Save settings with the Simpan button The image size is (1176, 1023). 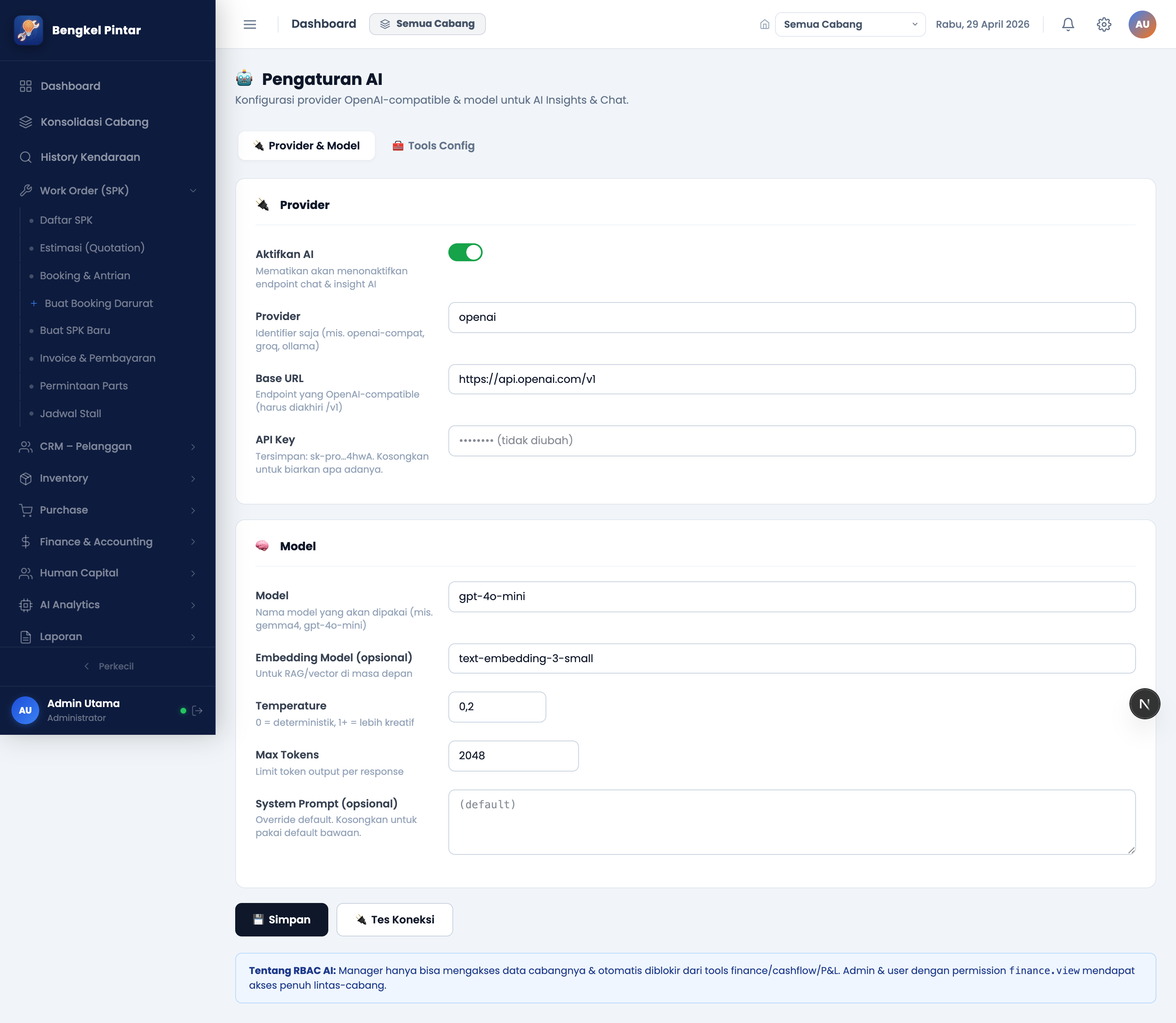(x=281, y=920)
